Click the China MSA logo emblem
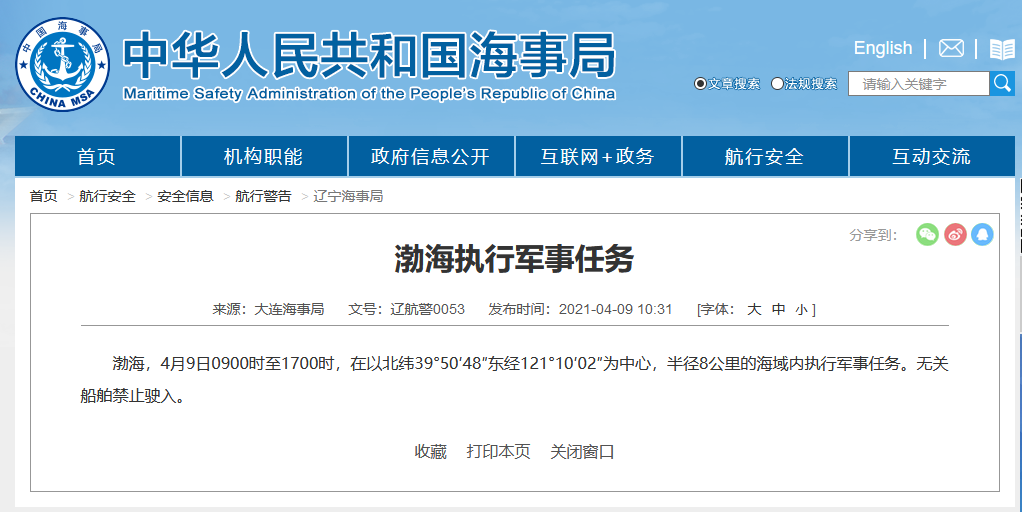Image resolution: width=1022 pixels, height=512 pixels. (x=63, y=64)
